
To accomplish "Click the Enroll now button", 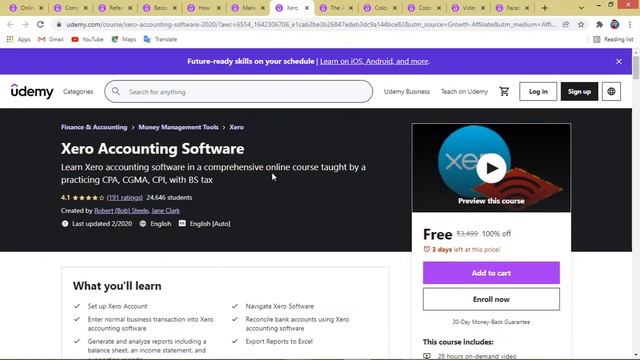I will coord(491,299).
